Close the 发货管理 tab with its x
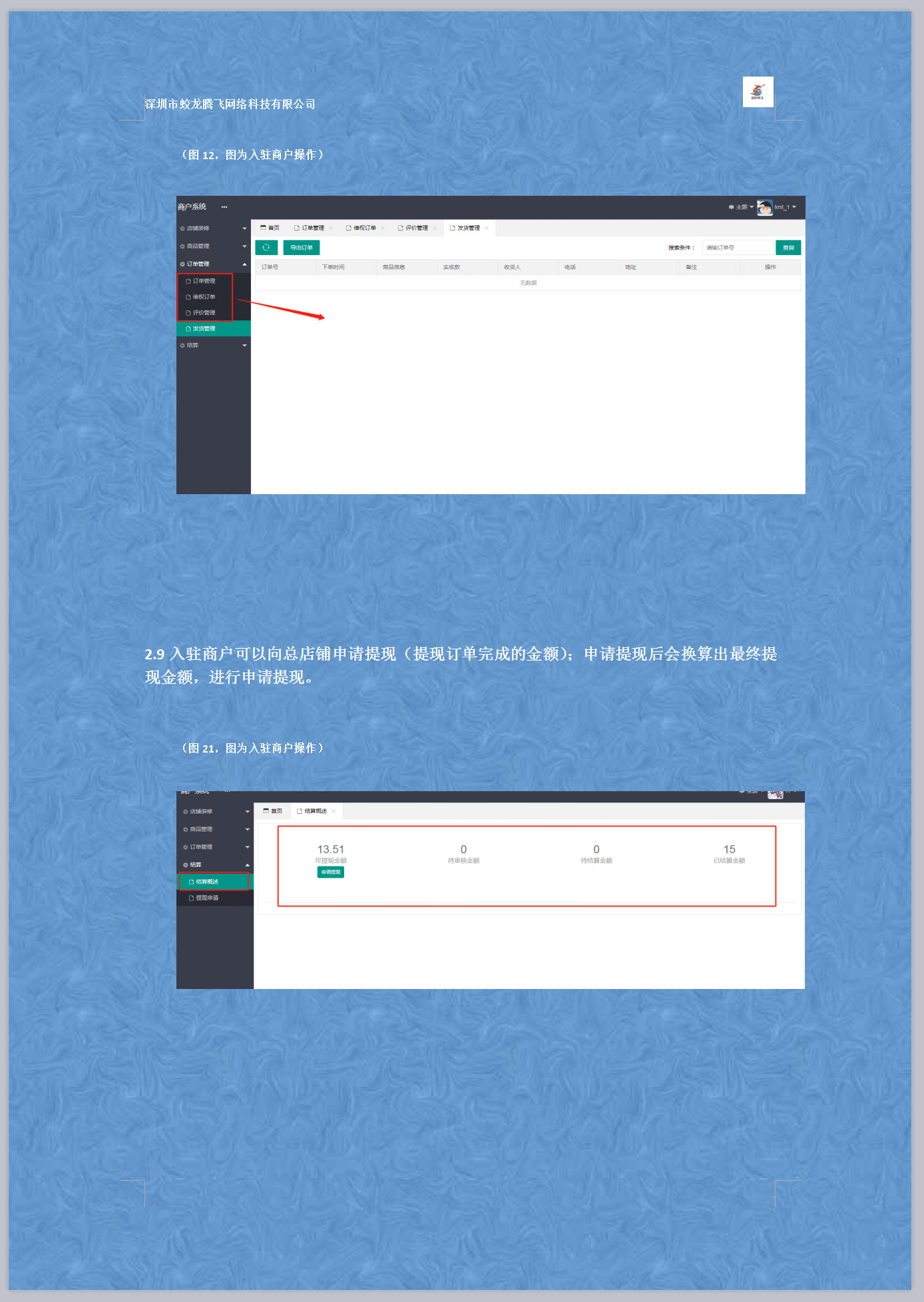 coord(487,228)
